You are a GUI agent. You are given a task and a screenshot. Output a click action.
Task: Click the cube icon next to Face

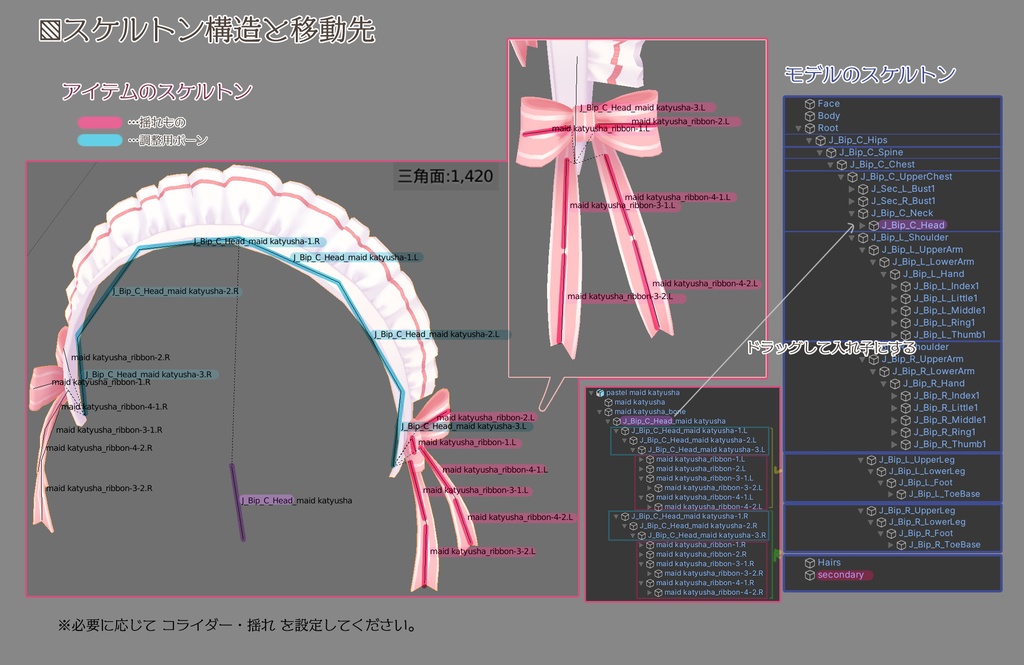pyautogui.click(x=810, y=104)
